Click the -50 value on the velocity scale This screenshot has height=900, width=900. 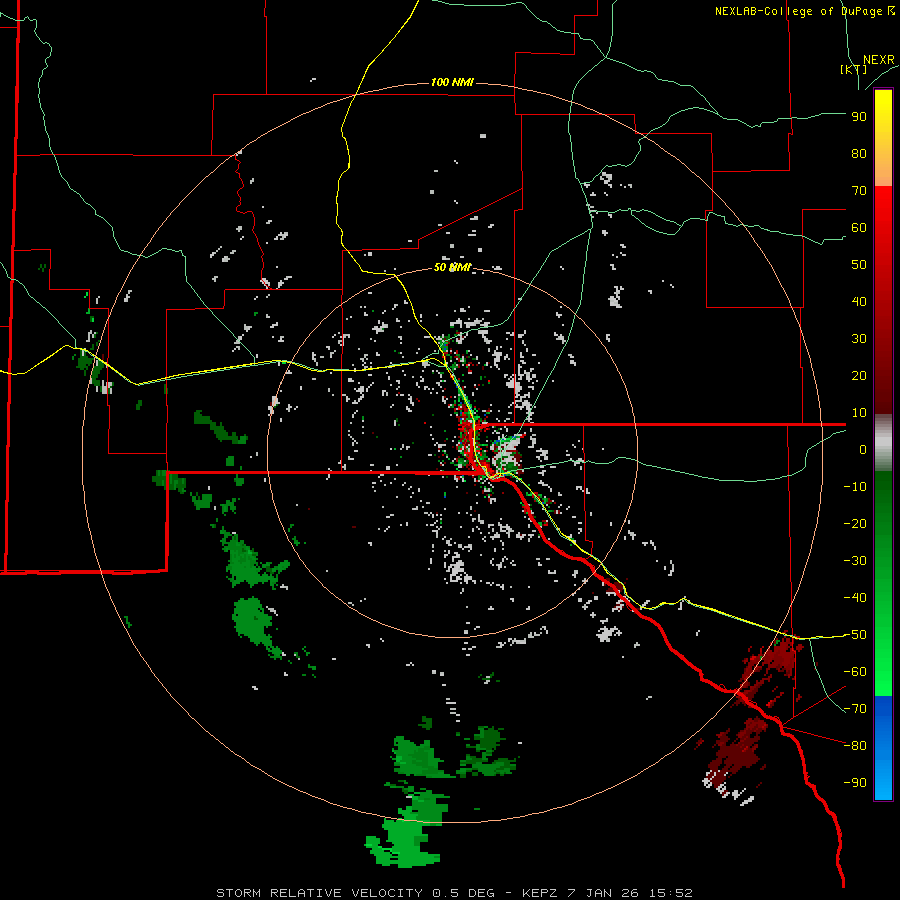click(x=855, y=635)
